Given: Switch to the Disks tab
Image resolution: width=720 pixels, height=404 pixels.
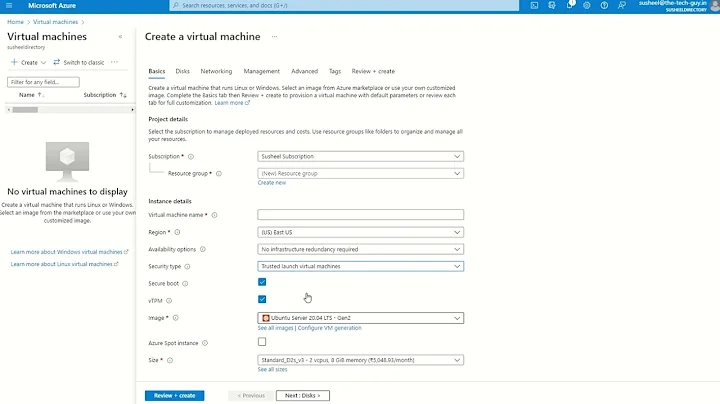Looking at the screenshot, I should [182, 71].
